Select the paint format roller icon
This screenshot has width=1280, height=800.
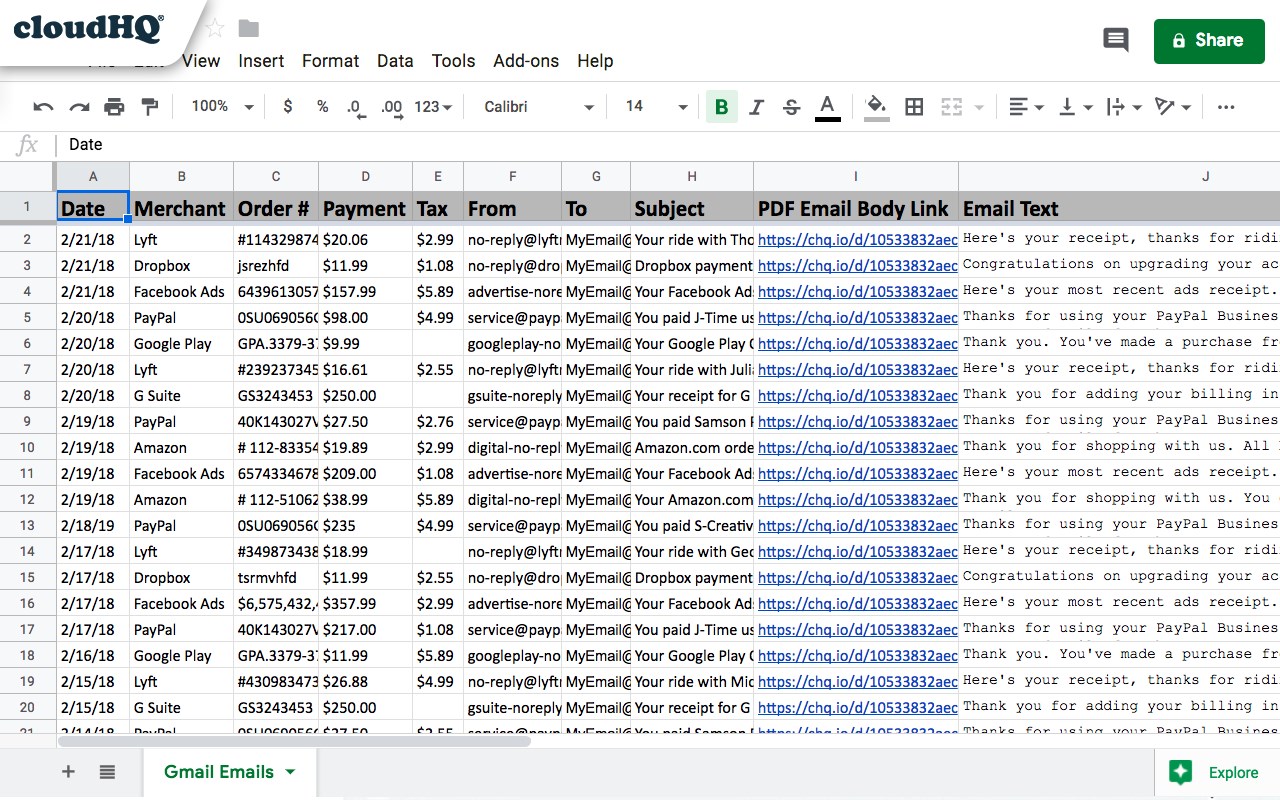coord(150,107)
